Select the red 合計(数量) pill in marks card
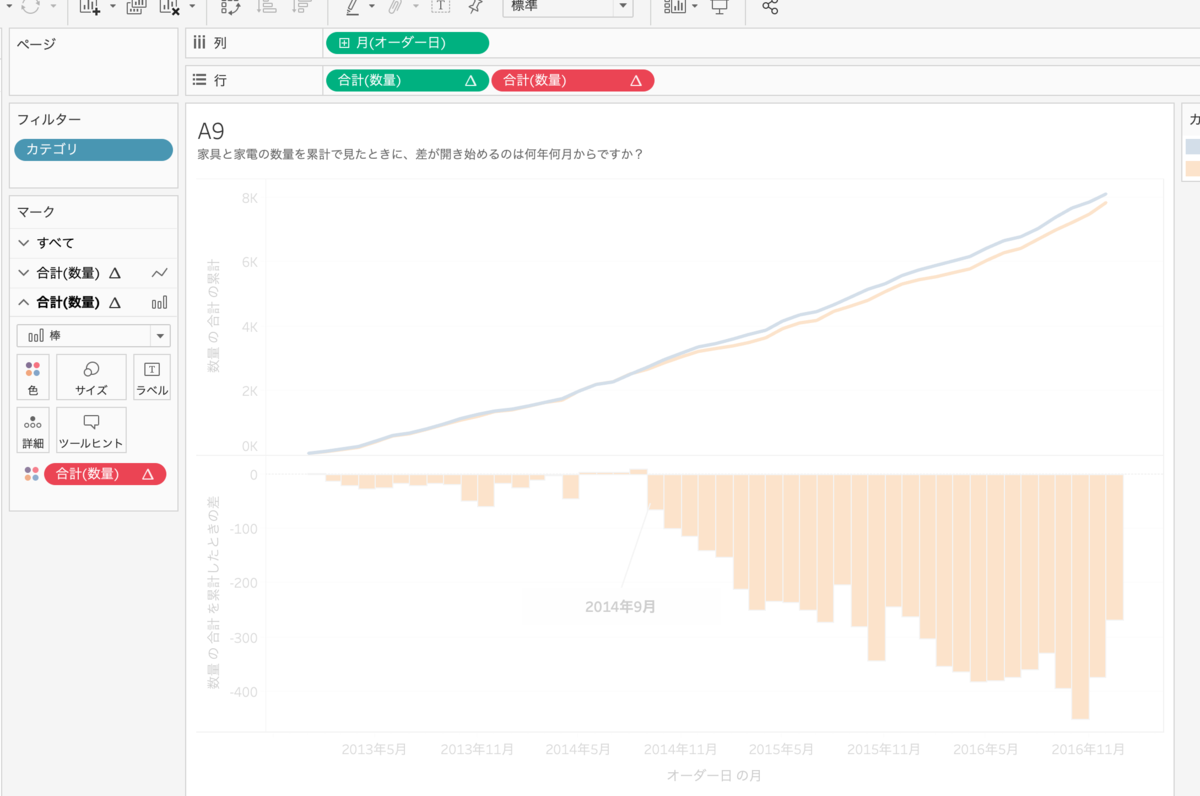Screen dimensions: 1200x796 coord(105,474)
